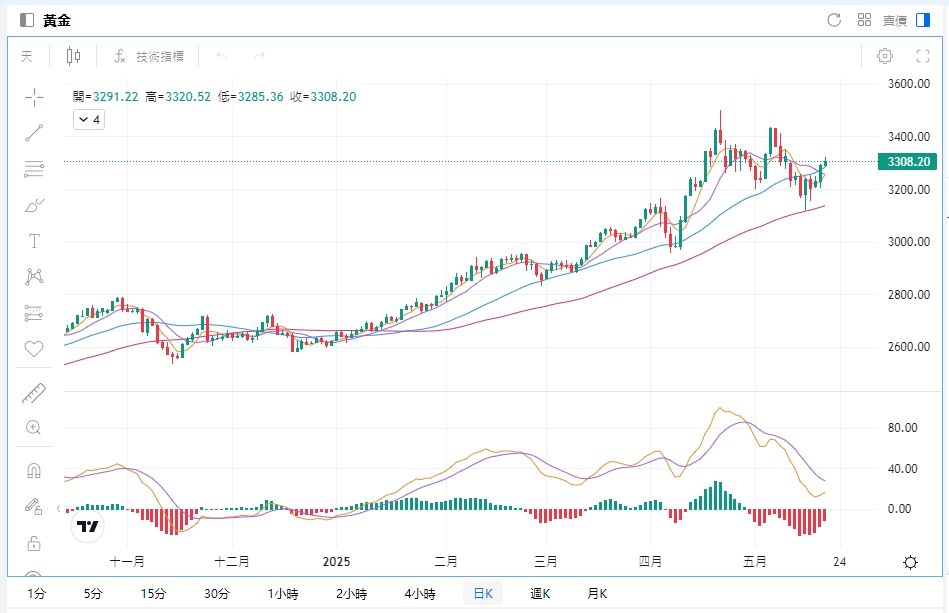Select the ruler measure tool

click(34, 393)
